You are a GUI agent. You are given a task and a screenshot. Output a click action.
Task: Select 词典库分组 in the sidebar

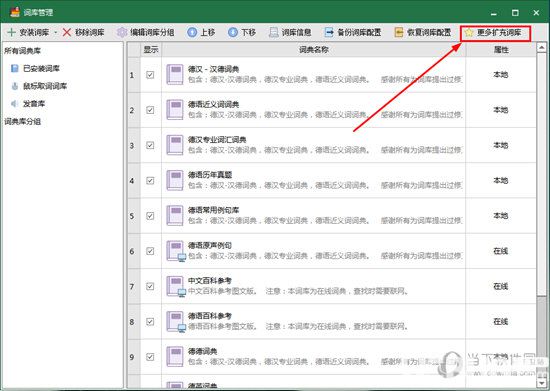[22, 122]
